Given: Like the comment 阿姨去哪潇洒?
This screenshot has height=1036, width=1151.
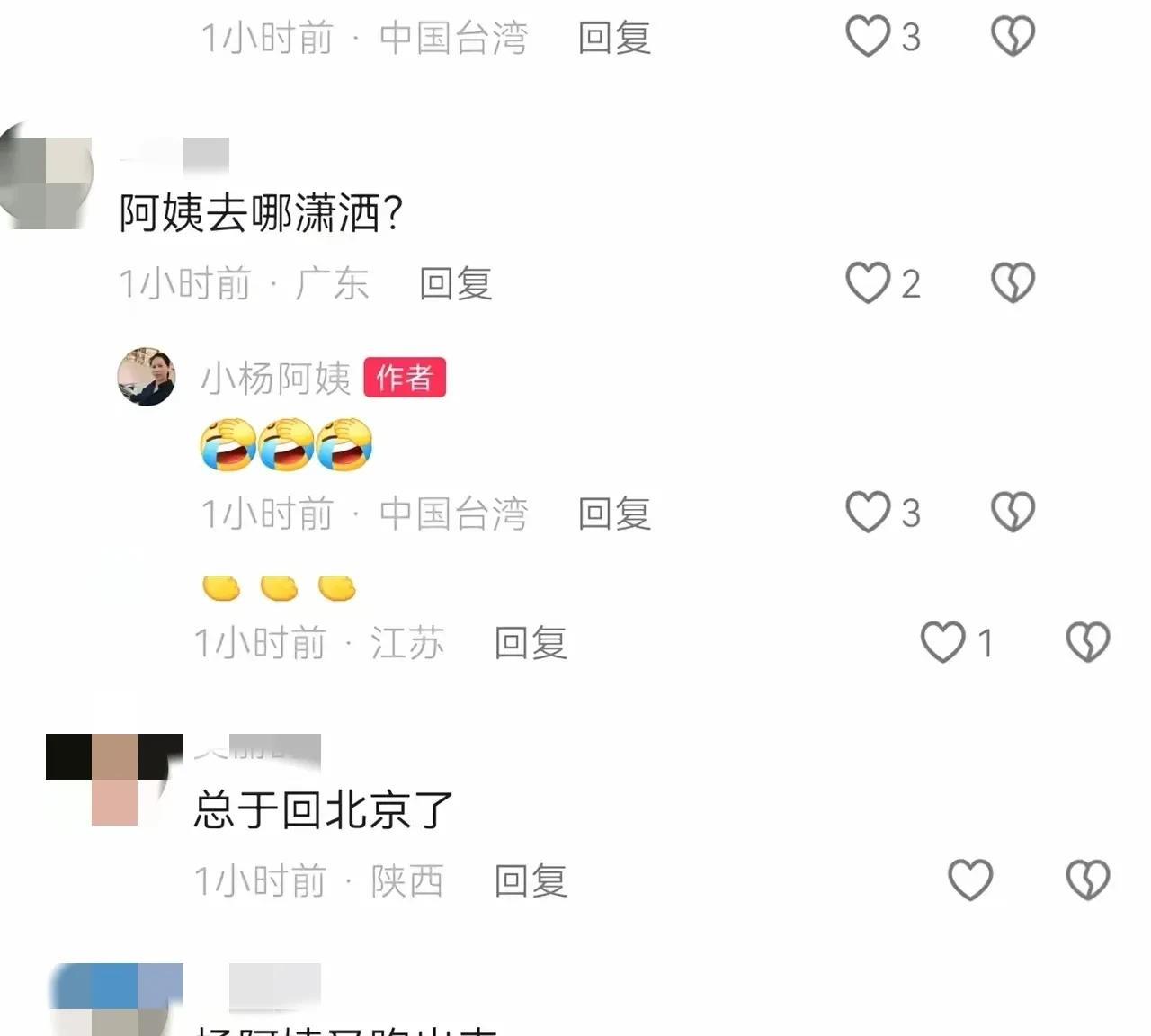Looking at the screenshot, I should click(x=868, y=283).
